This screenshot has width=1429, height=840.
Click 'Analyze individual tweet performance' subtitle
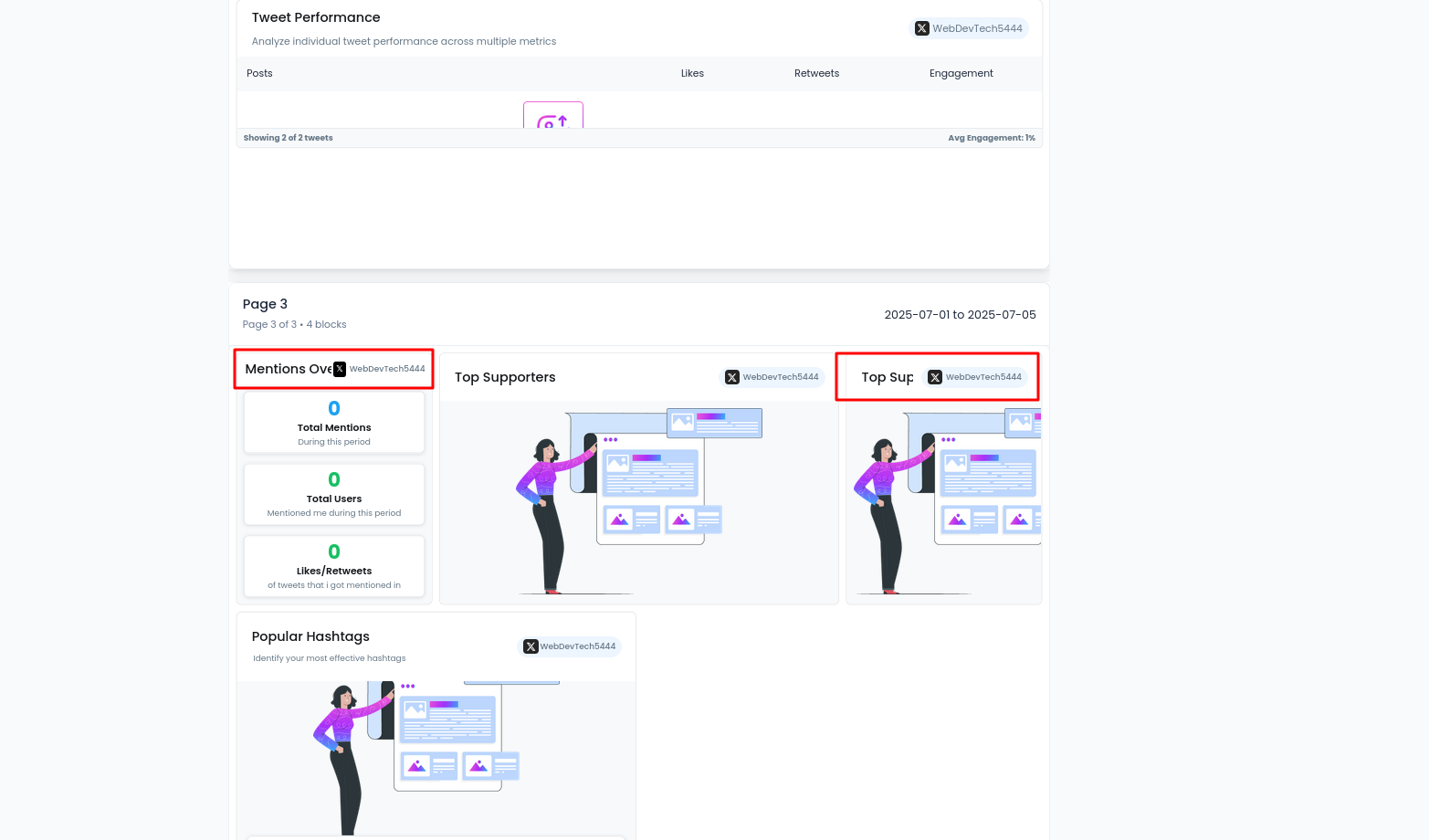pos(404,41)
